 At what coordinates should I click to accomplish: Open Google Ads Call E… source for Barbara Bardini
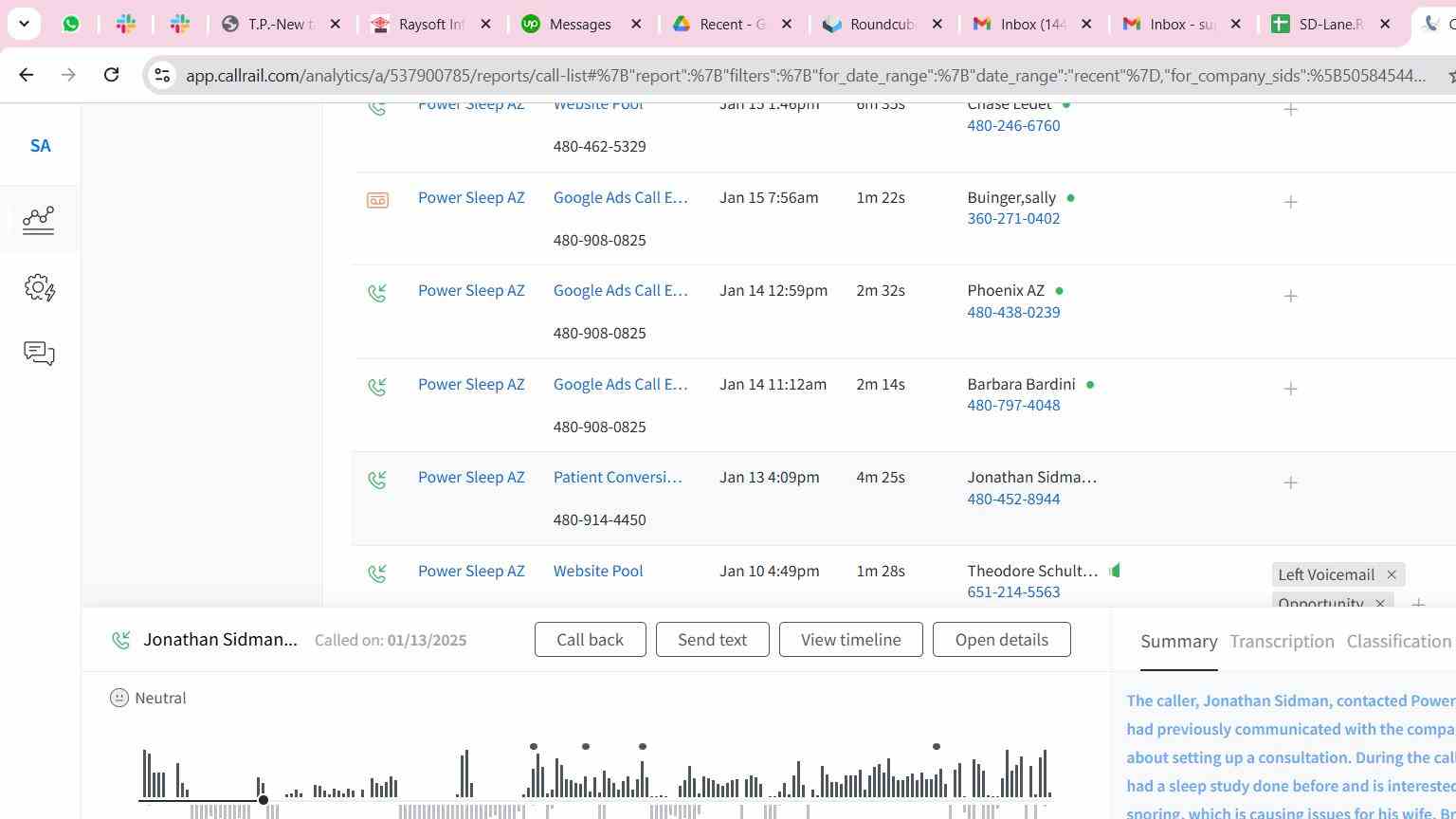pyautogui.click(x=621, y=384)
